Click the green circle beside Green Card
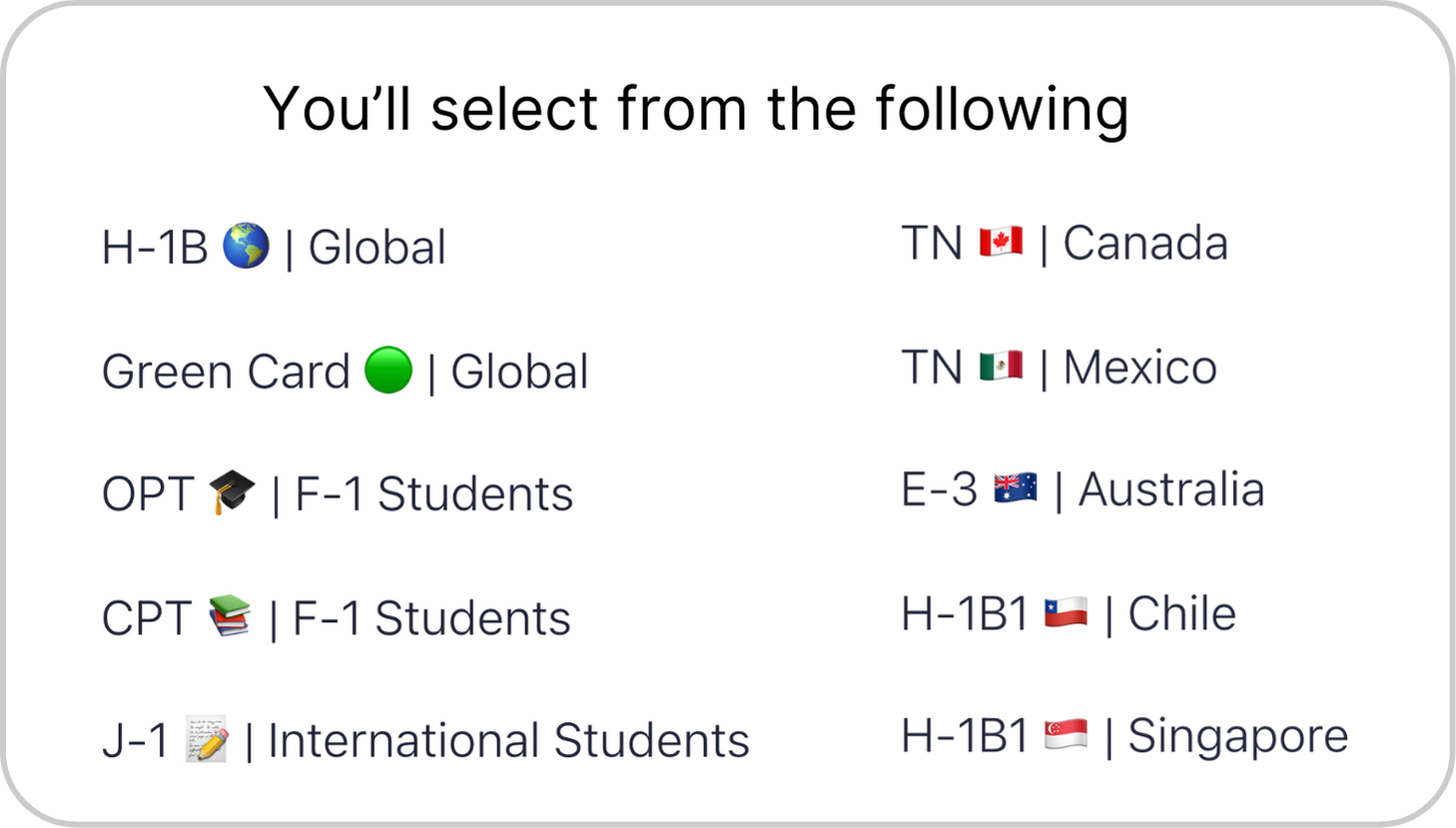This screenshot has height=828, width=1456. (388, 371)
